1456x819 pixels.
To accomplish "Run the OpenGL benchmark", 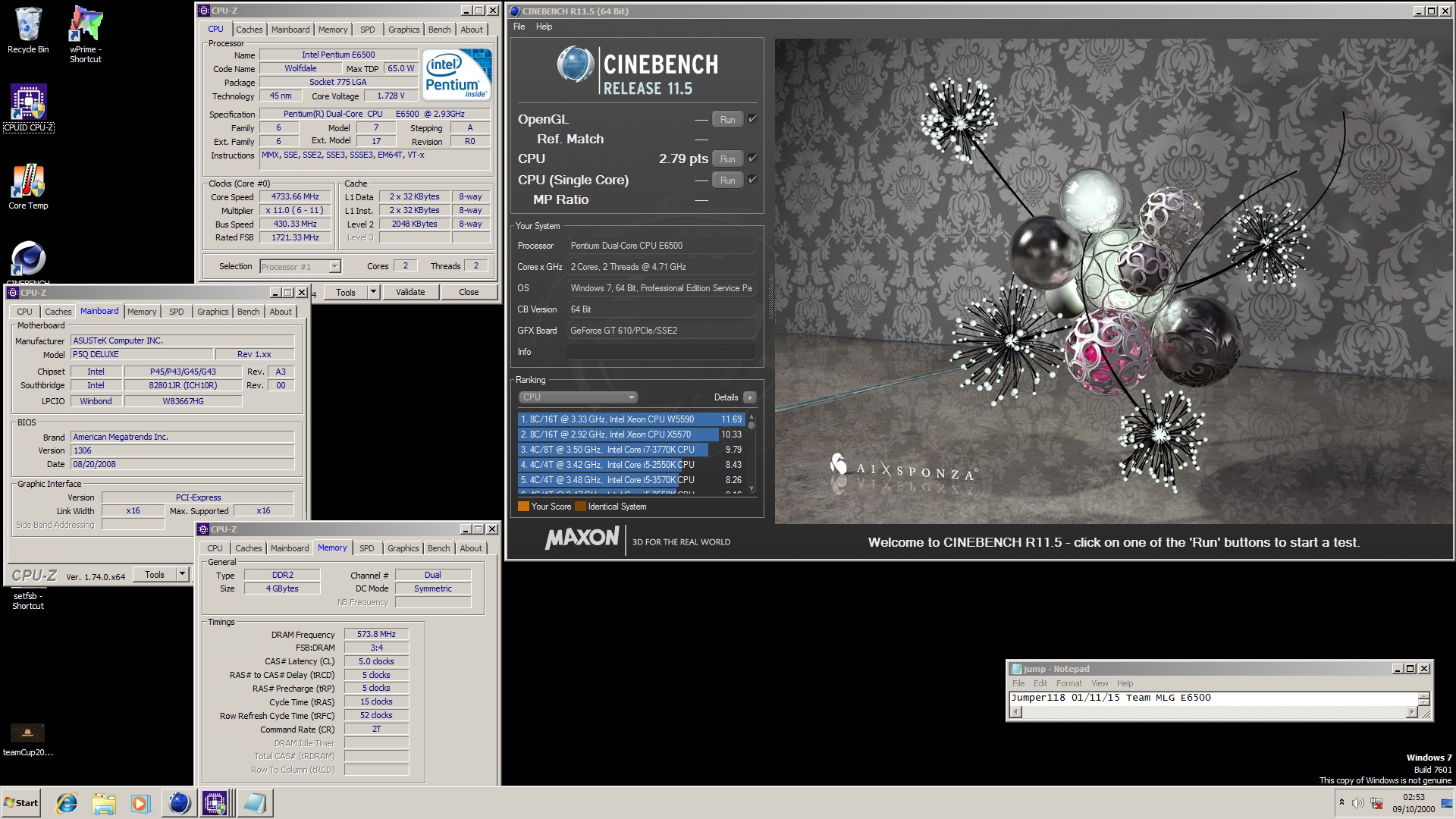I will pos(727,119).
